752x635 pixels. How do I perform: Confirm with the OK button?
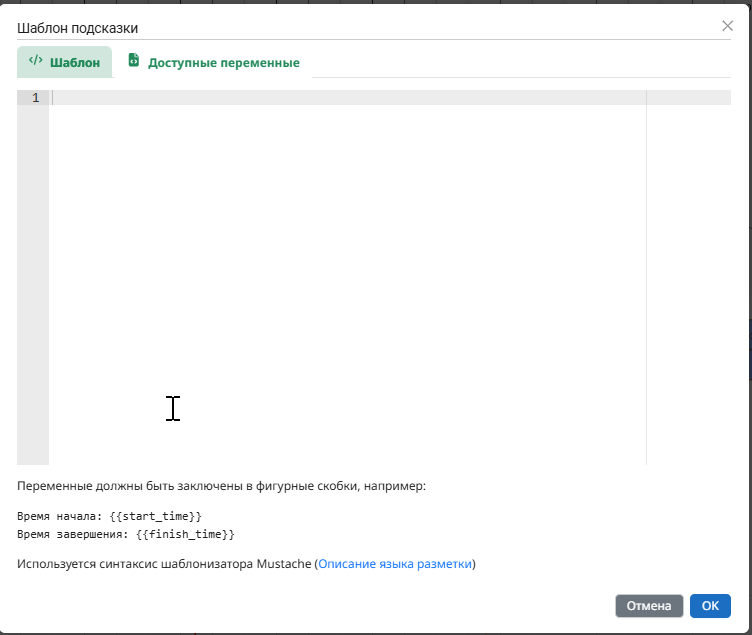(x=710, y=606)
